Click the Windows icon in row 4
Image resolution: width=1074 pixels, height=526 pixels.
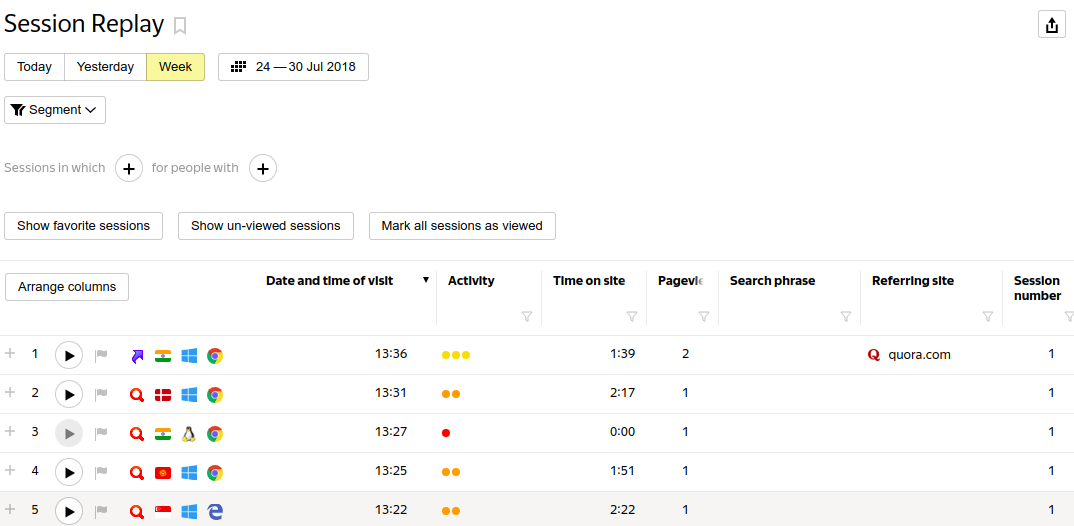tap(189, 473)
